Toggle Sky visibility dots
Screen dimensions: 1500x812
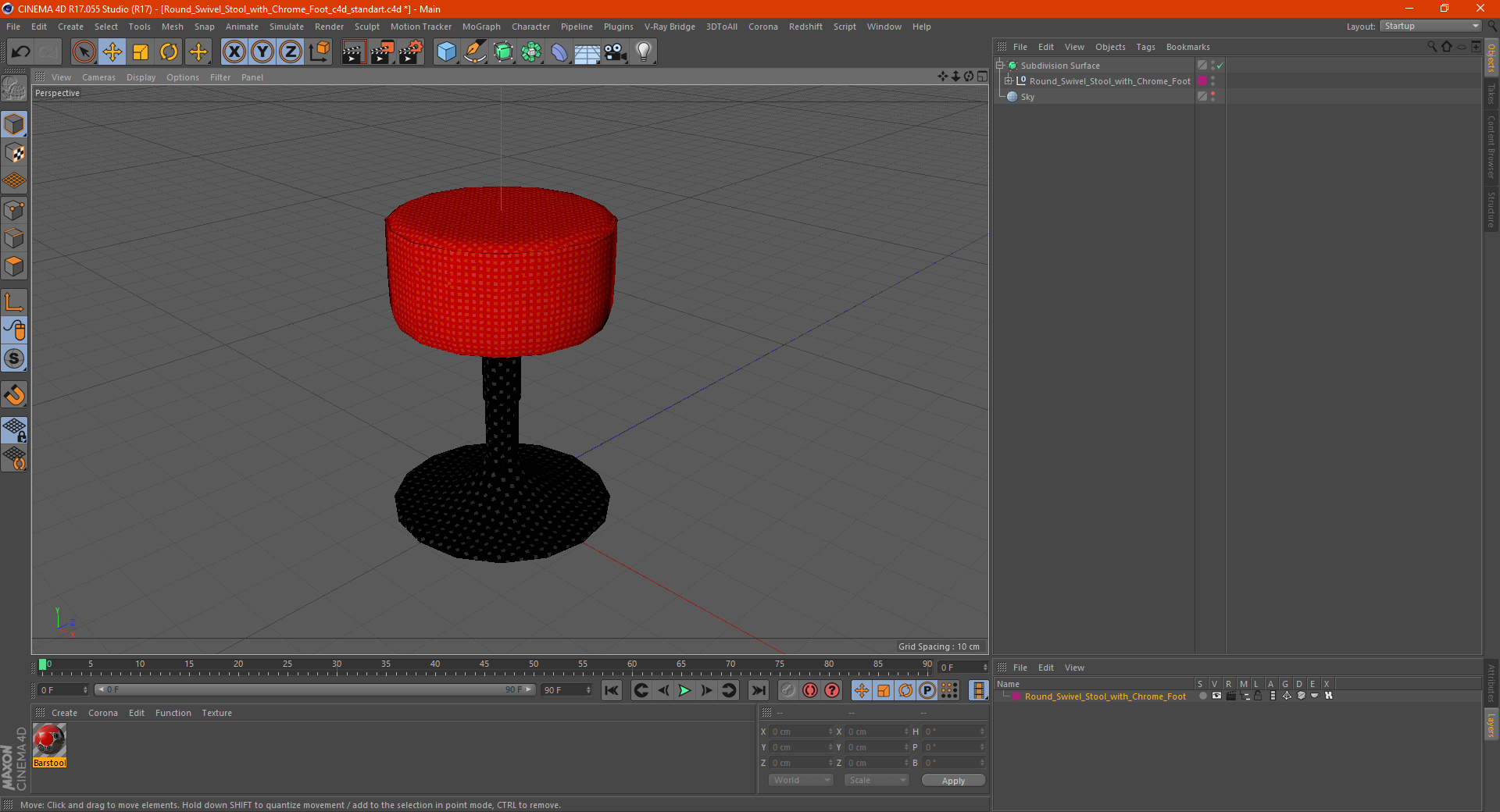[1212, 97]
